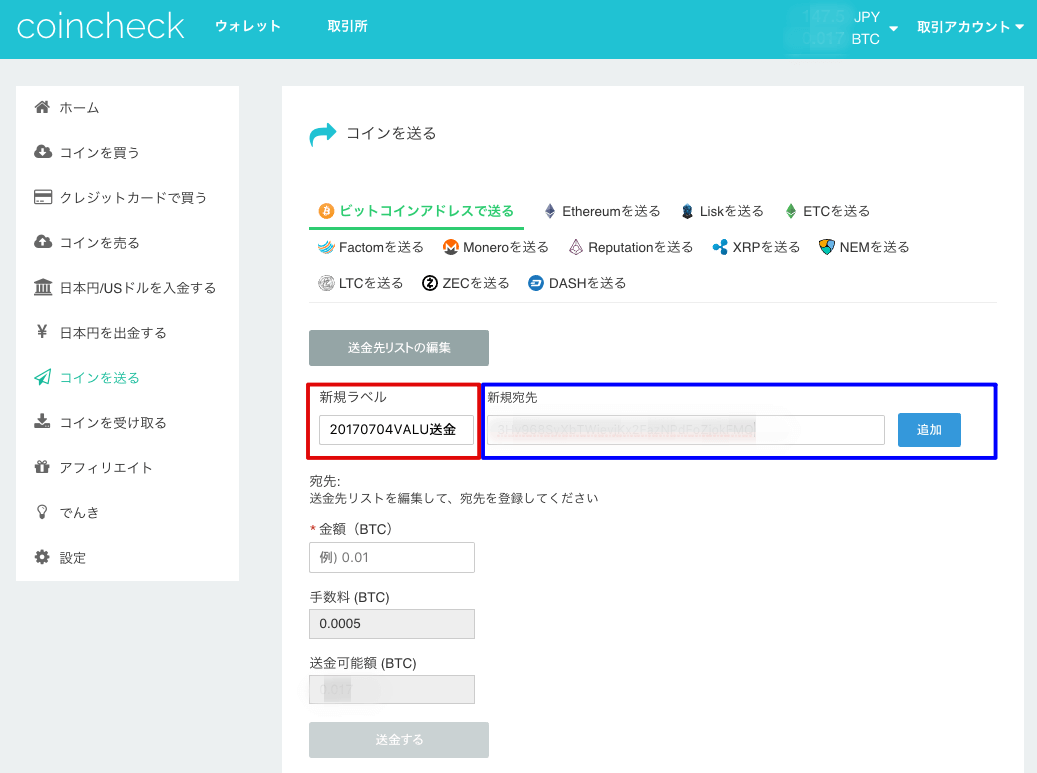This screenshot has height=773, width=1037.
Task: Click the Ethereum diamond icon
Action: [x=550, y=211]
